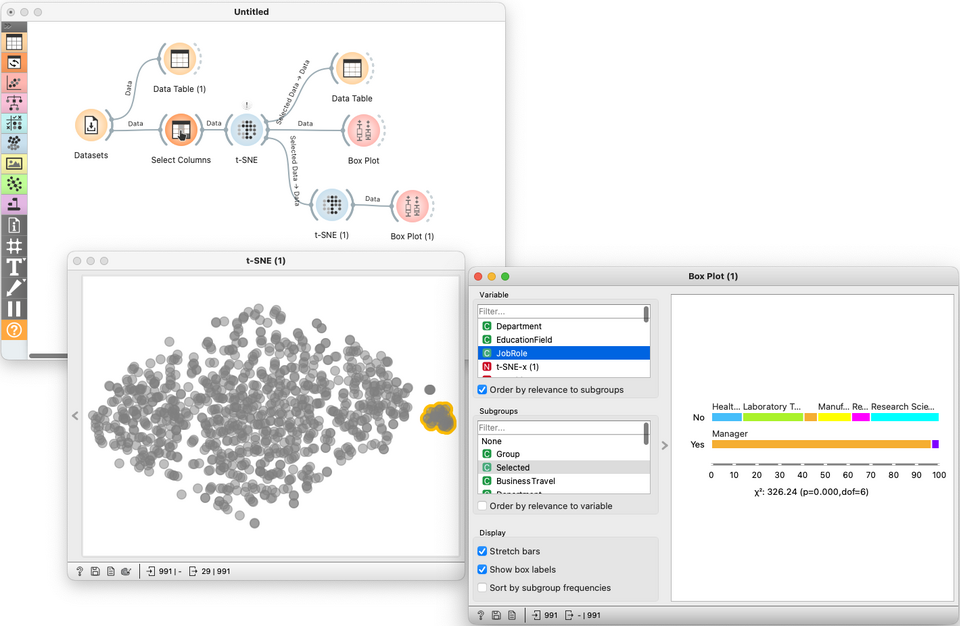Image resolution: width=960 pixels, height=626 pixels.
Task: Click the orange help icon in sidebar
Action: click(14, 330)
